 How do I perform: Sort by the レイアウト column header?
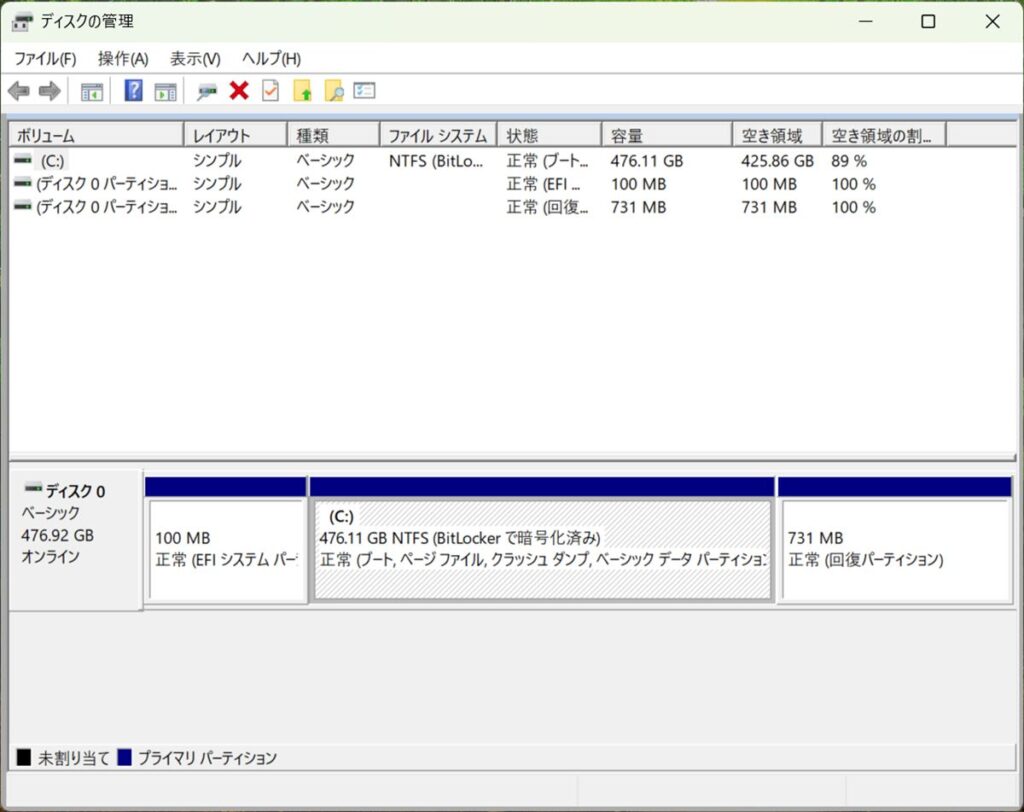[236, 135]
